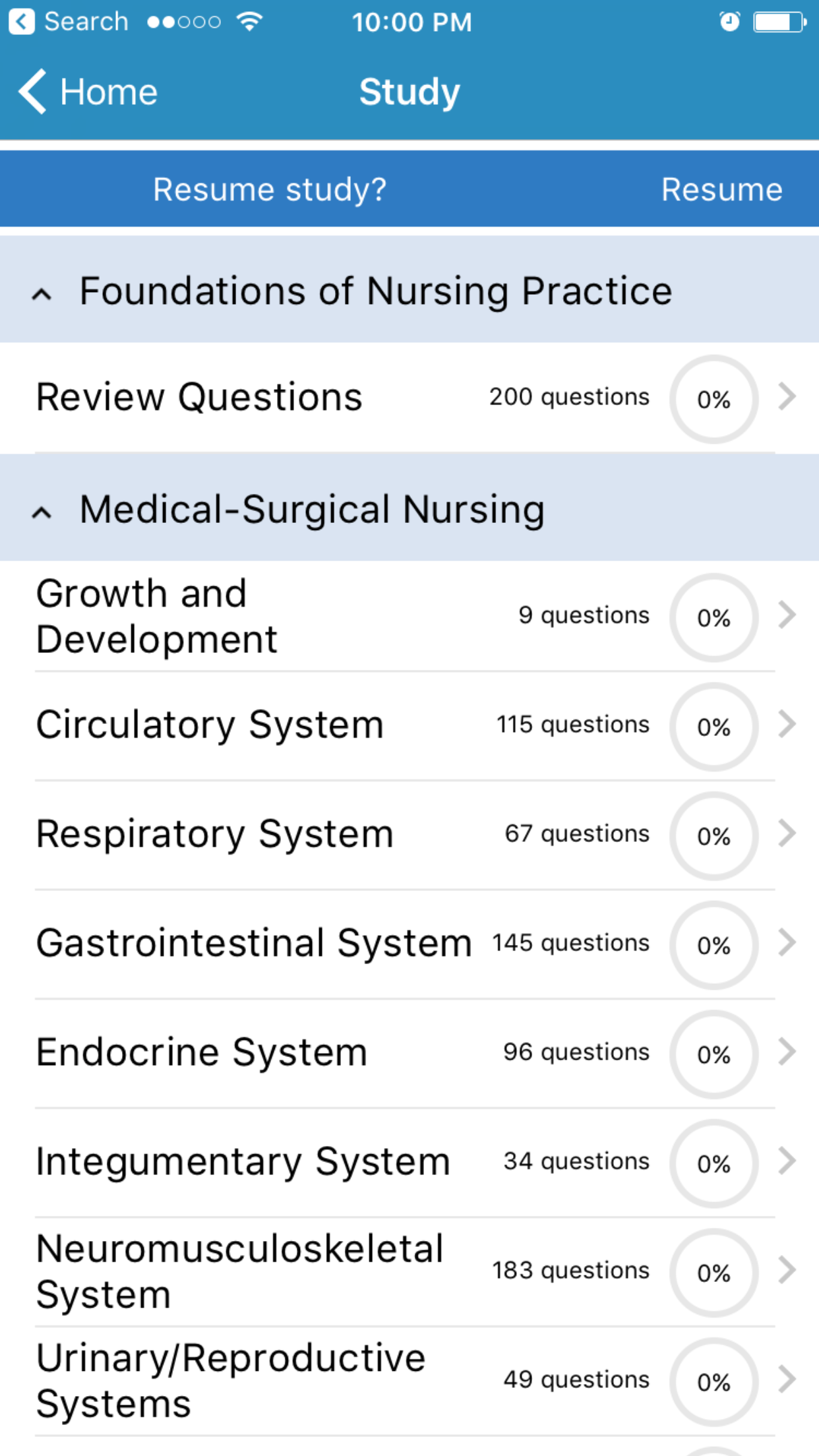Open the Growth and Development topic

coord(409,617)
